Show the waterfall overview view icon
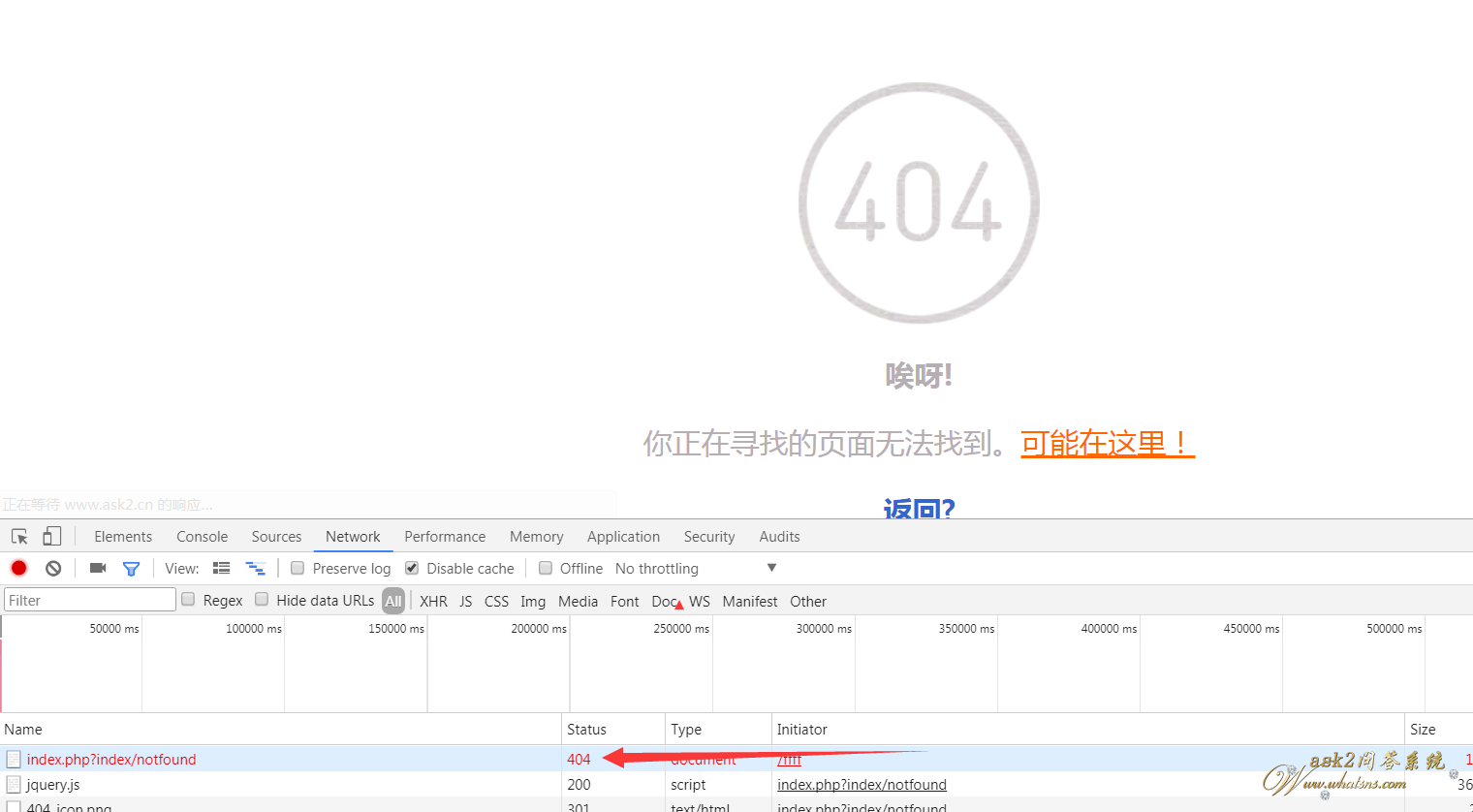 click(x=255, y=569)
